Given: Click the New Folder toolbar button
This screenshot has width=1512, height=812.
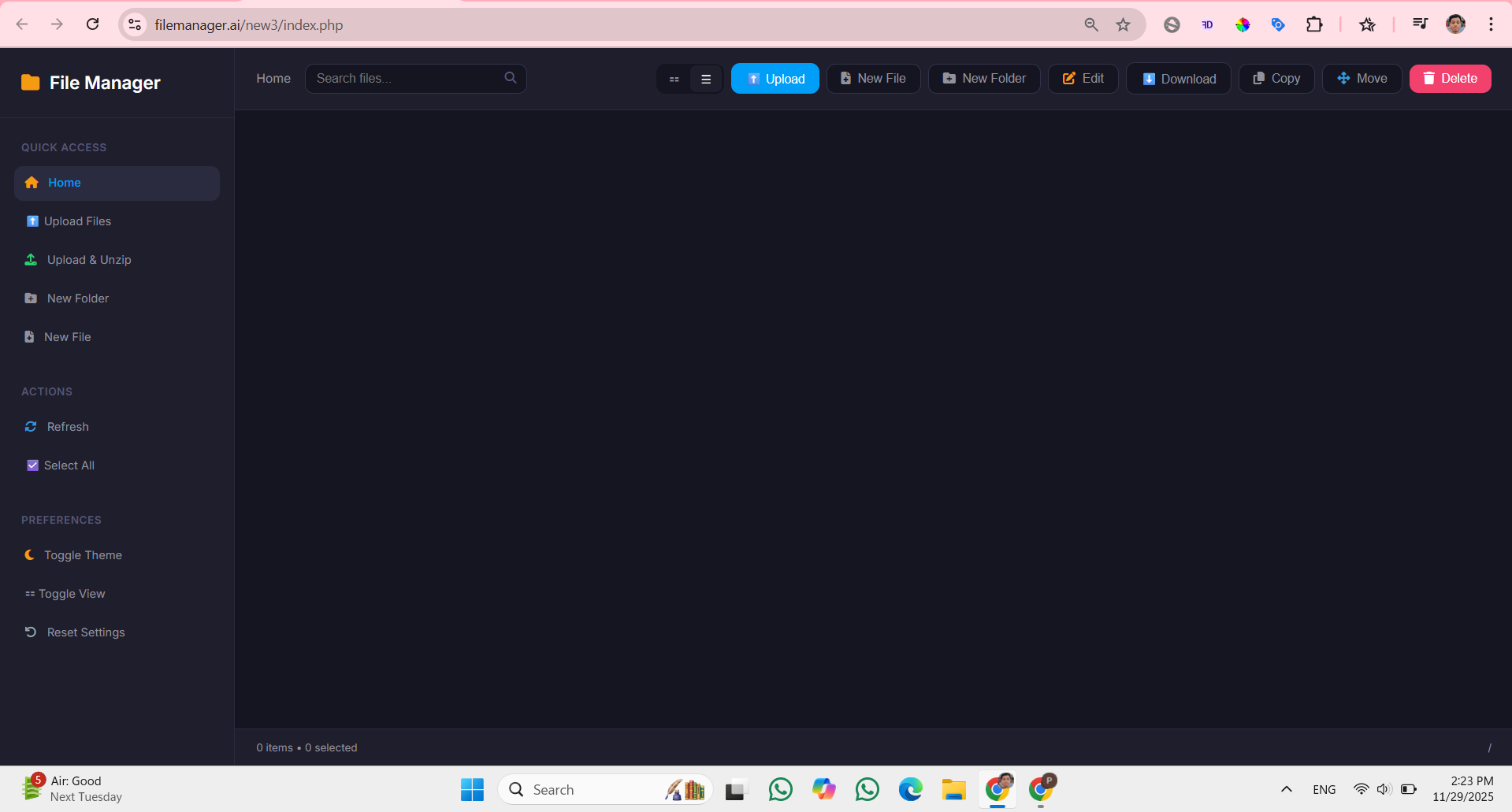Looking at the screenshot, I should 984,79.
